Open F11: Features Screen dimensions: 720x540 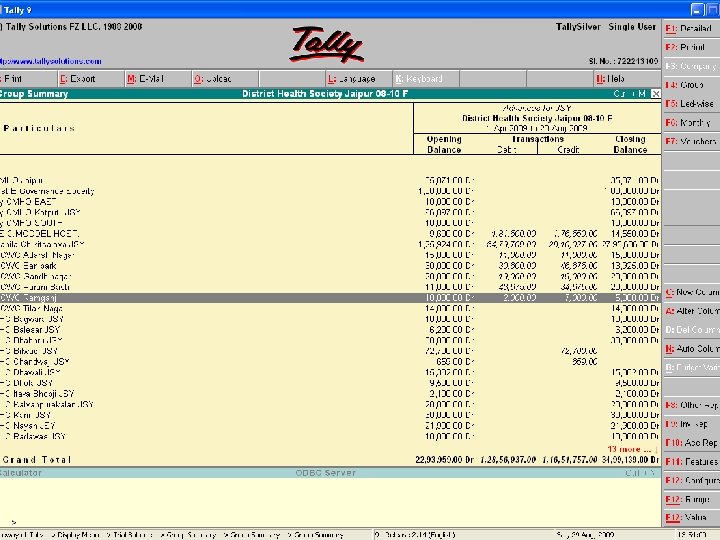tap(691, 462)
